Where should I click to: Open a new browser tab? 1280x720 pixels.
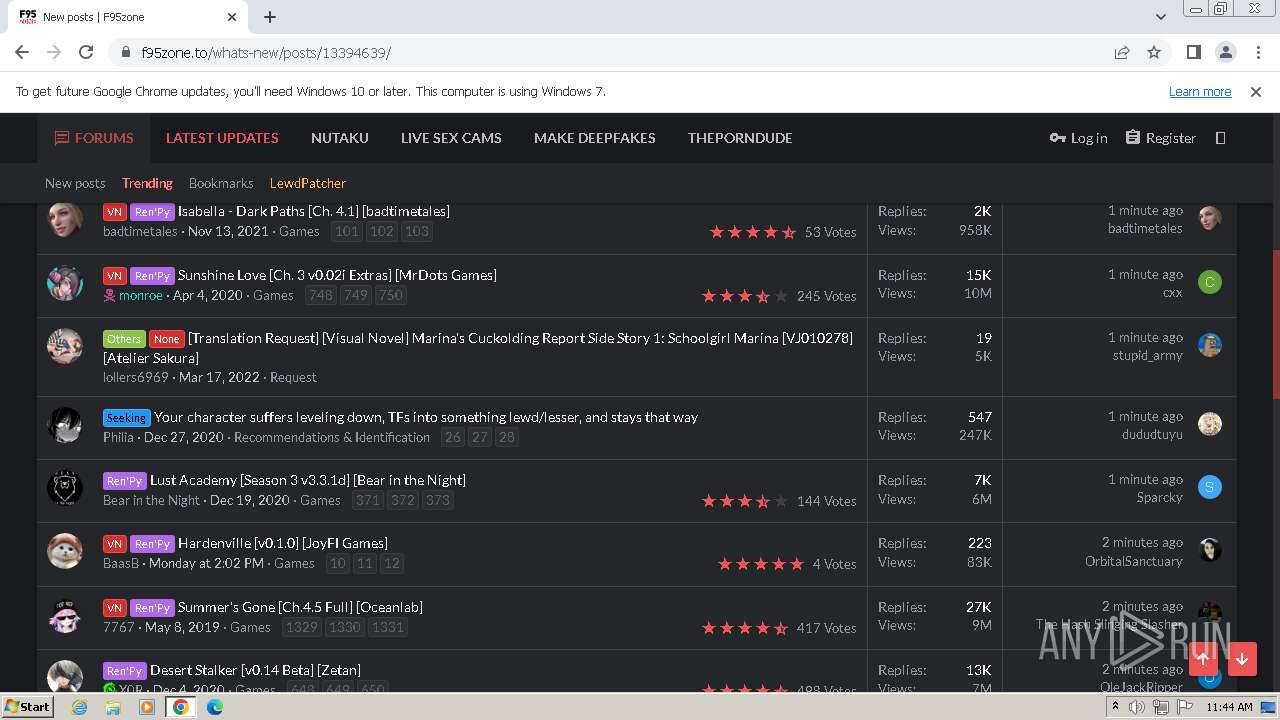pos(270,17)
